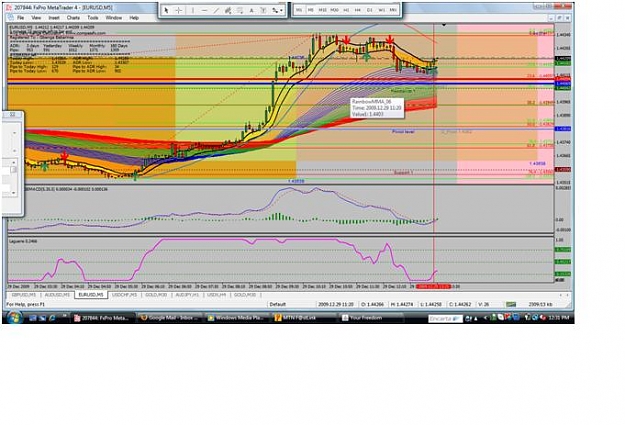Open Google Mail - Inbox taskbar button

tap(169, 318)
